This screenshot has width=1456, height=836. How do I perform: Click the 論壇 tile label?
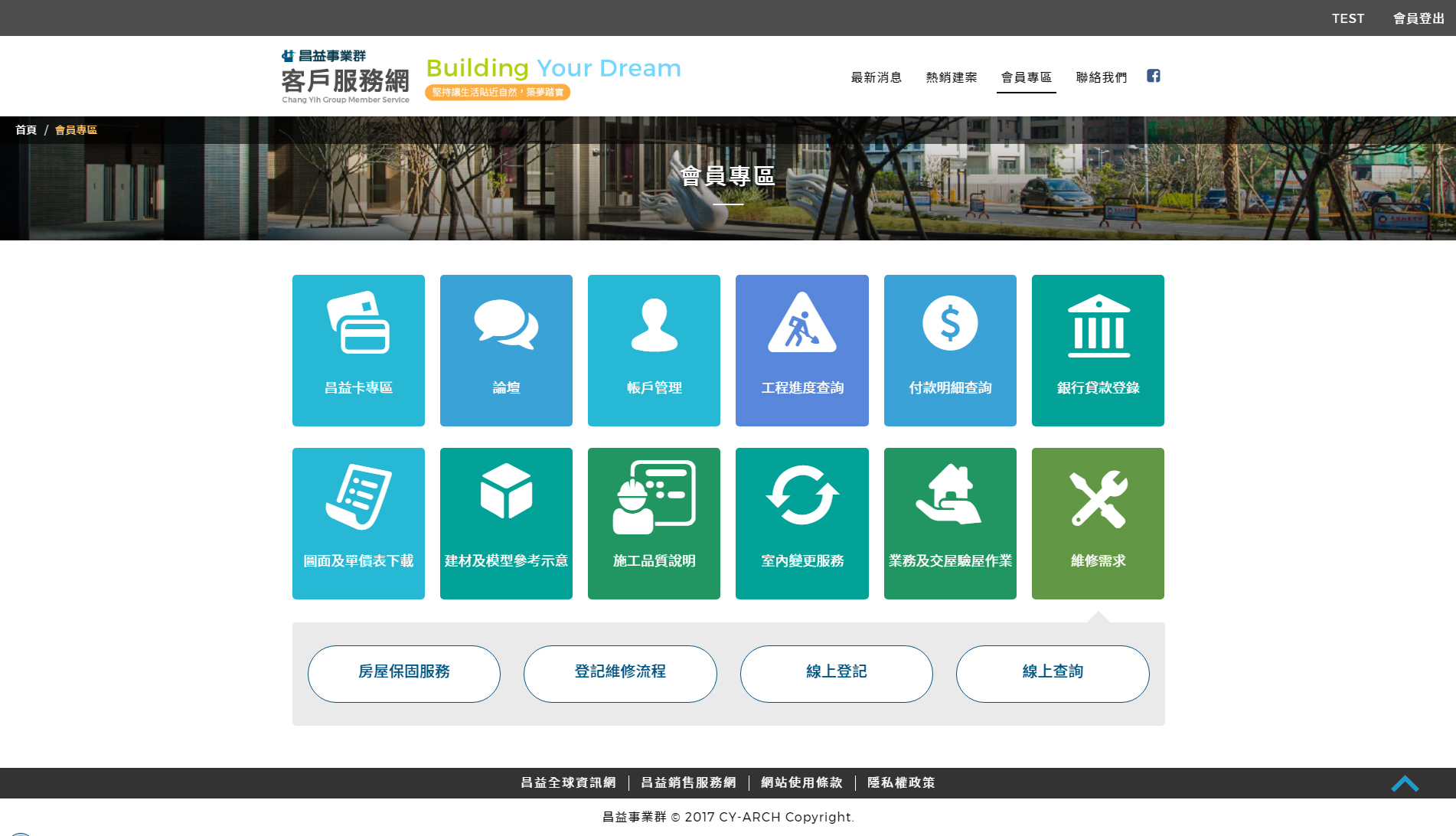(x=506, y=388)
